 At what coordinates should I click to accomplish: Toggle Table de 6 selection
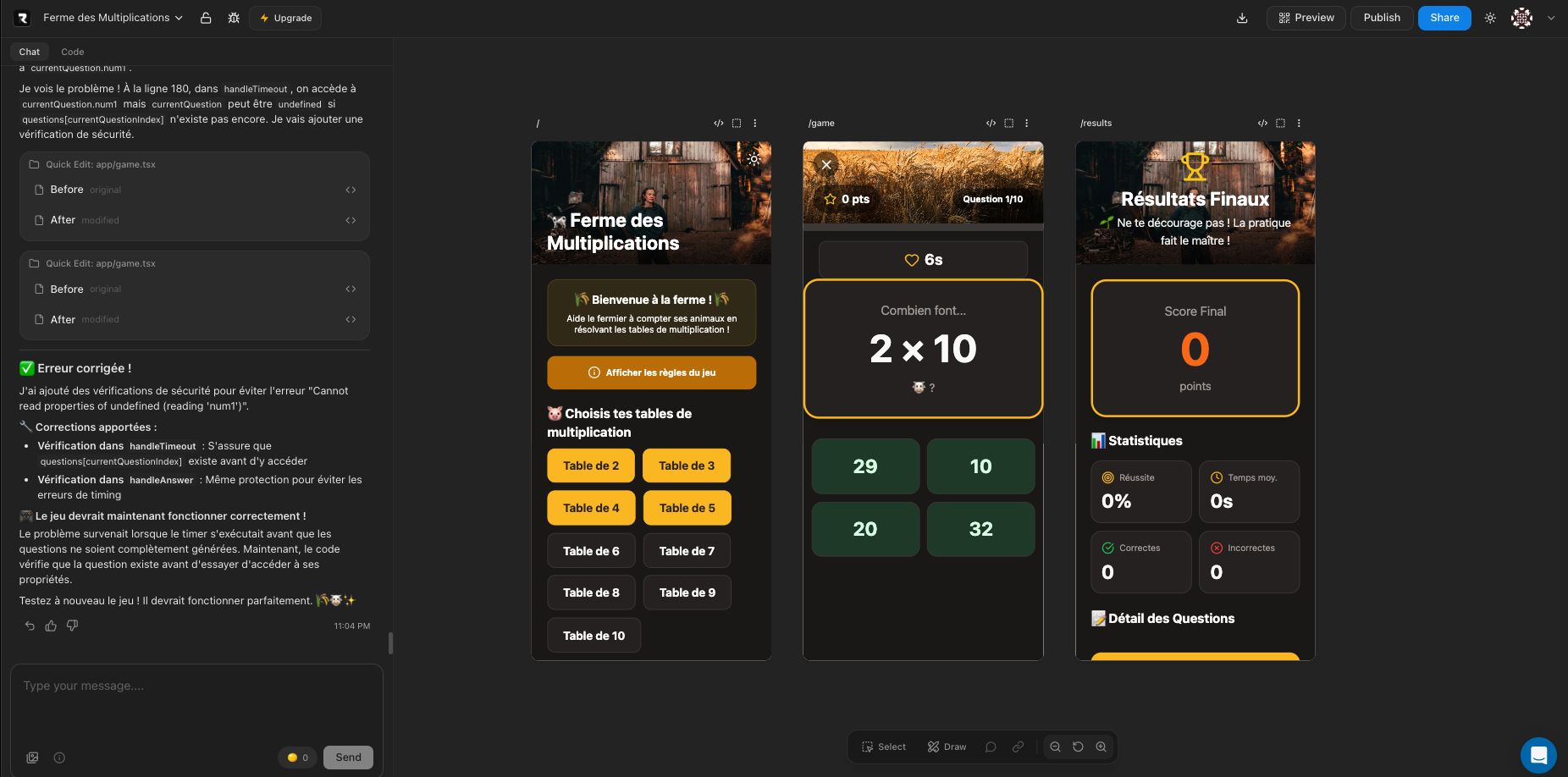591,551
